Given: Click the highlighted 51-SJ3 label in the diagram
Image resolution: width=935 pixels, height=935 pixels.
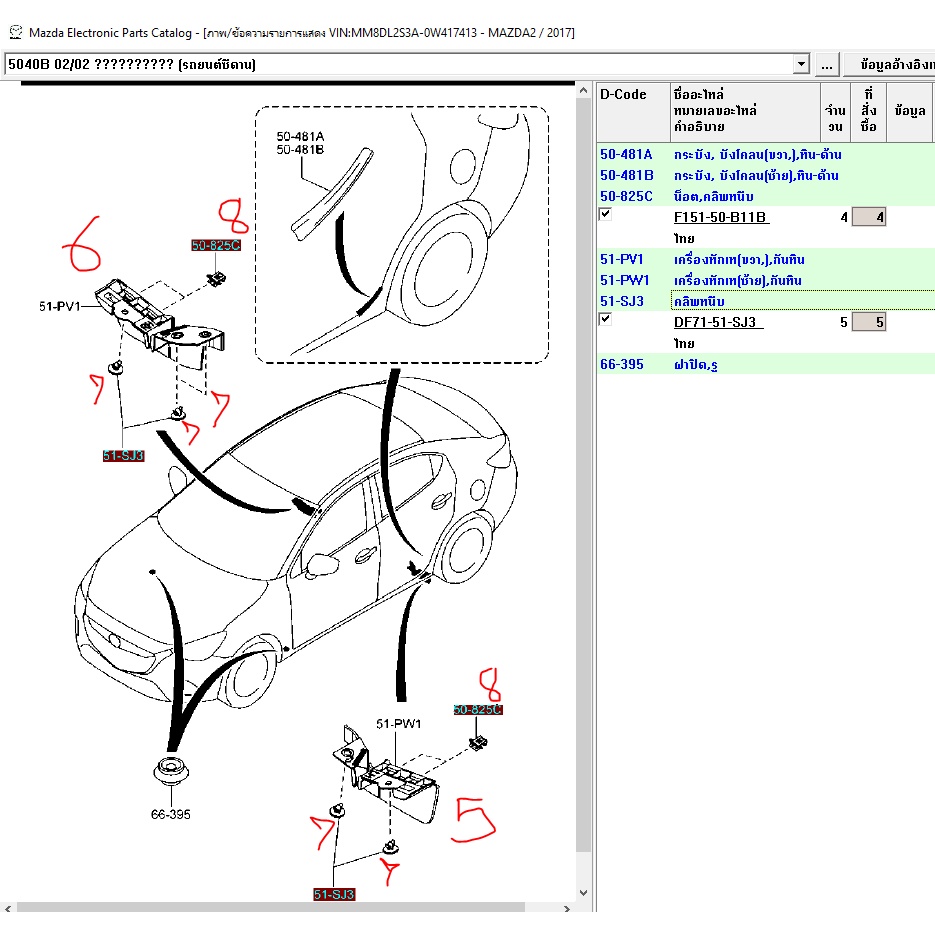Looking at the screenshot, I should coord(124,455).
